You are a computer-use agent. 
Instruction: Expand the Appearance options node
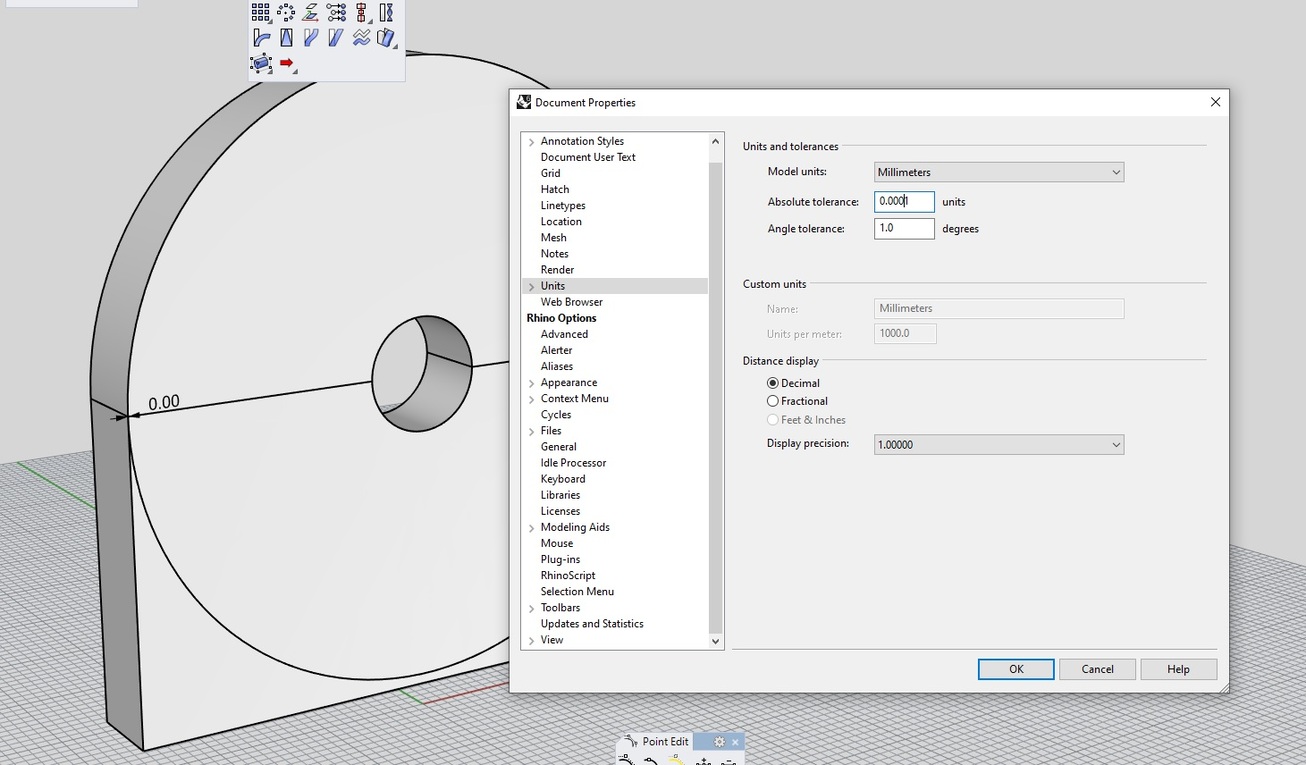[x=531, y=383]
